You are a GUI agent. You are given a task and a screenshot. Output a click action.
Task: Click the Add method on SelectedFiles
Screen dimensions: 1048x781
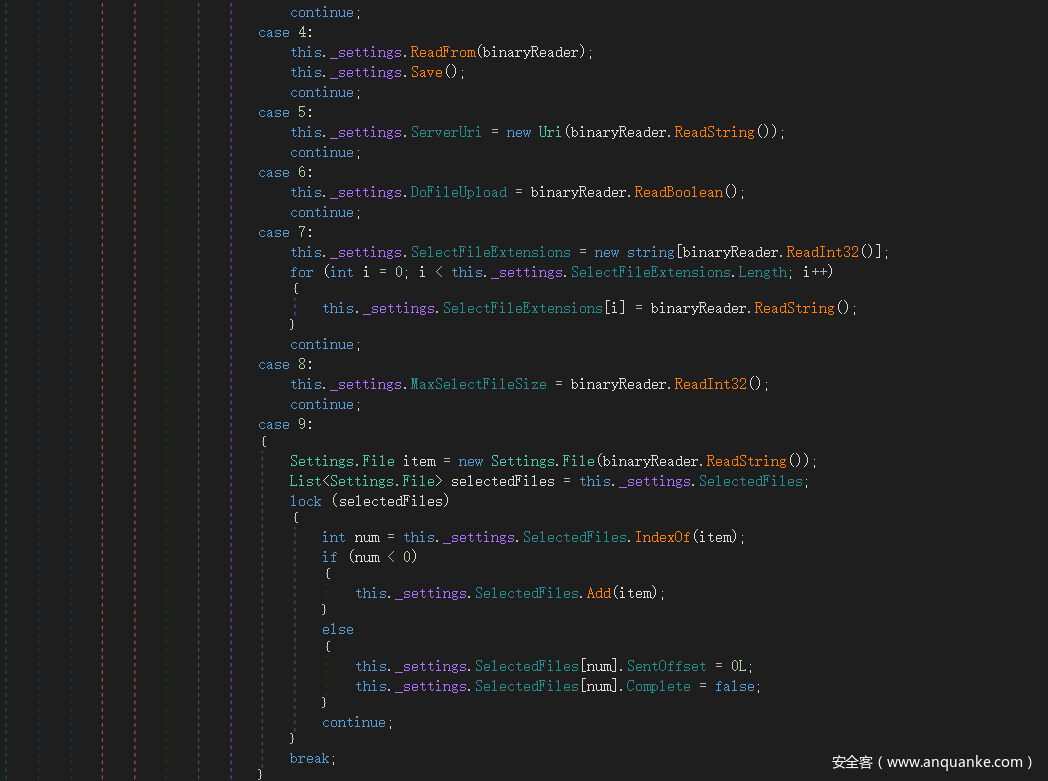pyautogui.click(x=599, y=593)
